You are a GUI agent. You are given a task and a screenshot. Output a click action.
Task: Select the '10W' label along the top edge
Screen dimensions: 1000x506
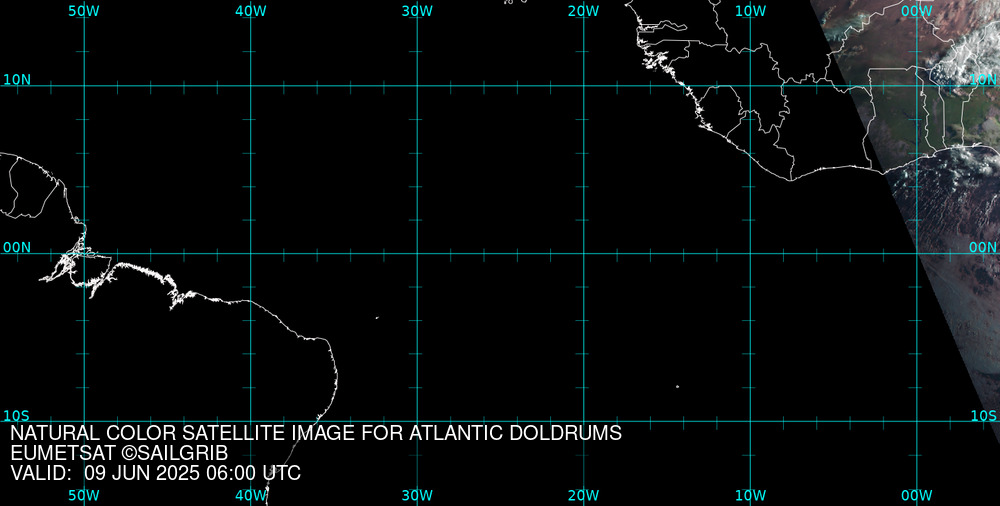751,11
